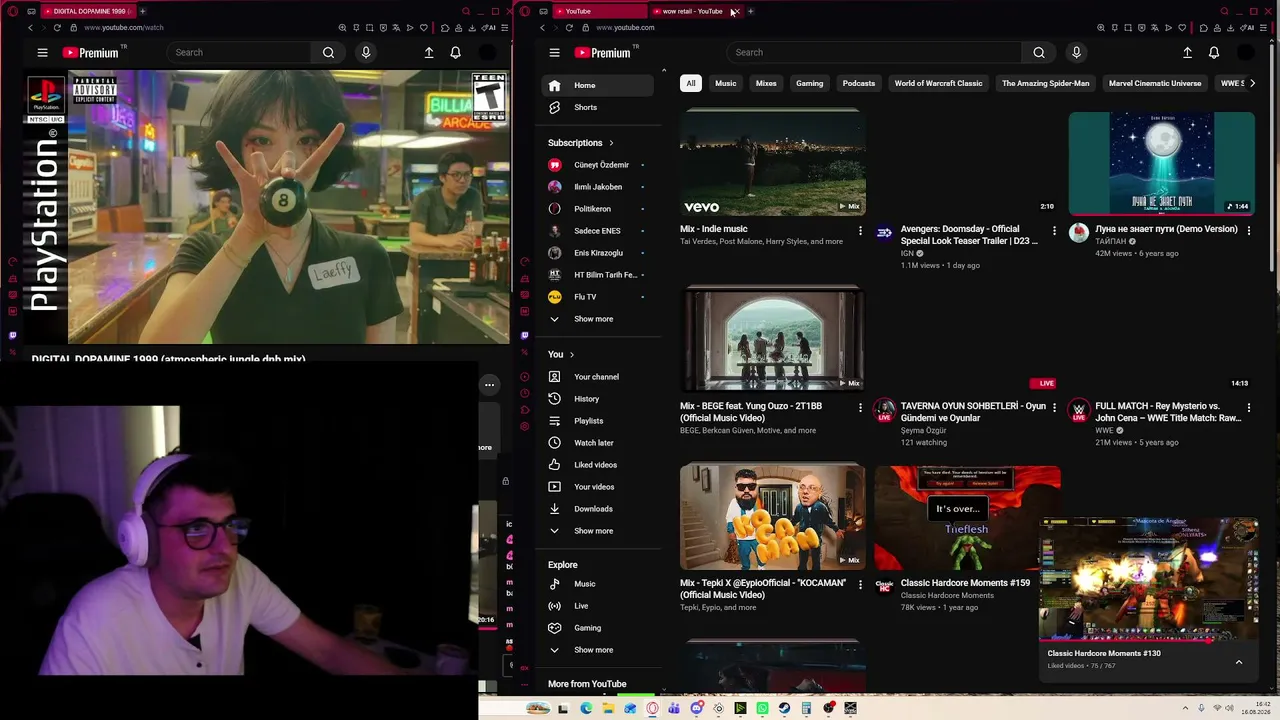Click YouTube Premium logo in right window

tap(602, 53)
